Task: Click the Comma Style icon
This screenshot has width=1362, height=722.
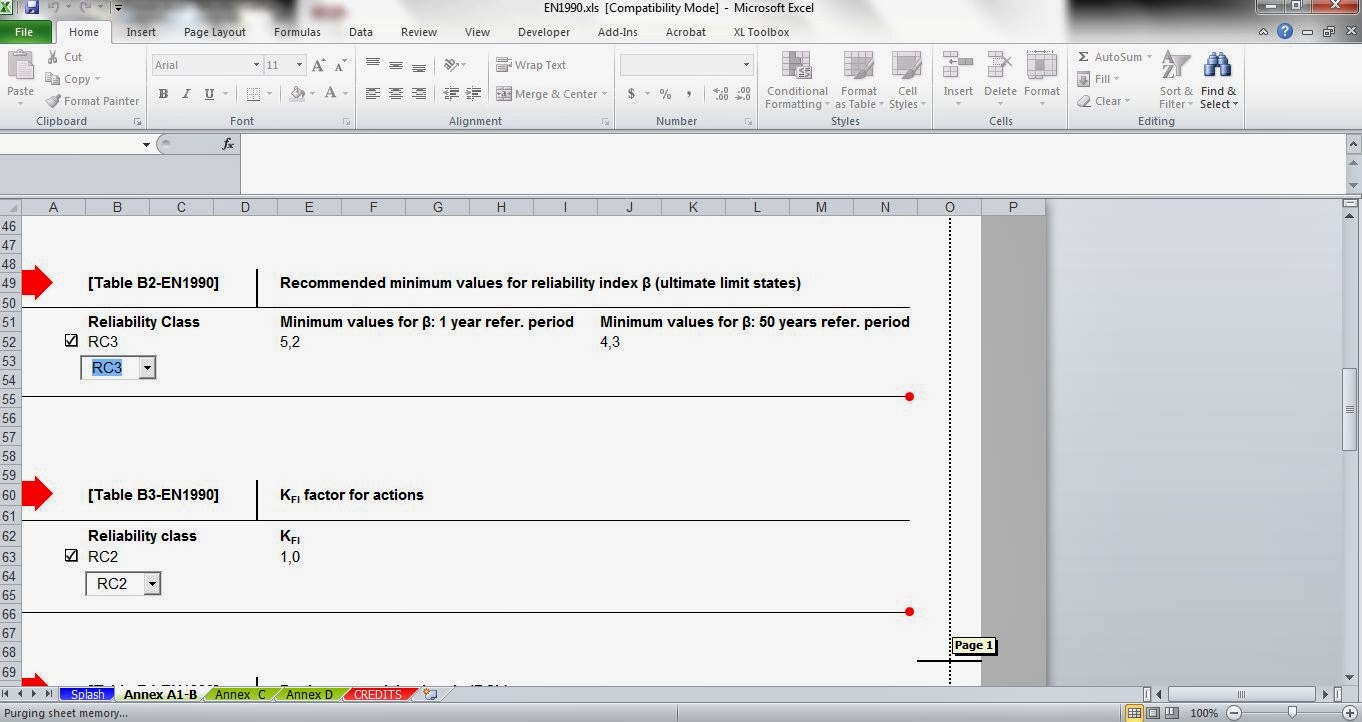Action: click(x=688, y=94)
